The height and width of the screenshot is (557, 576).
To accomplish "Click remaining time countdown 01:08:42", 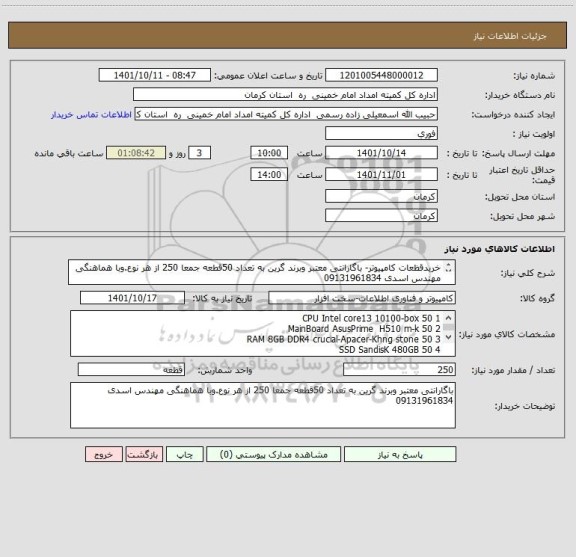I will (x=136, y=153).
